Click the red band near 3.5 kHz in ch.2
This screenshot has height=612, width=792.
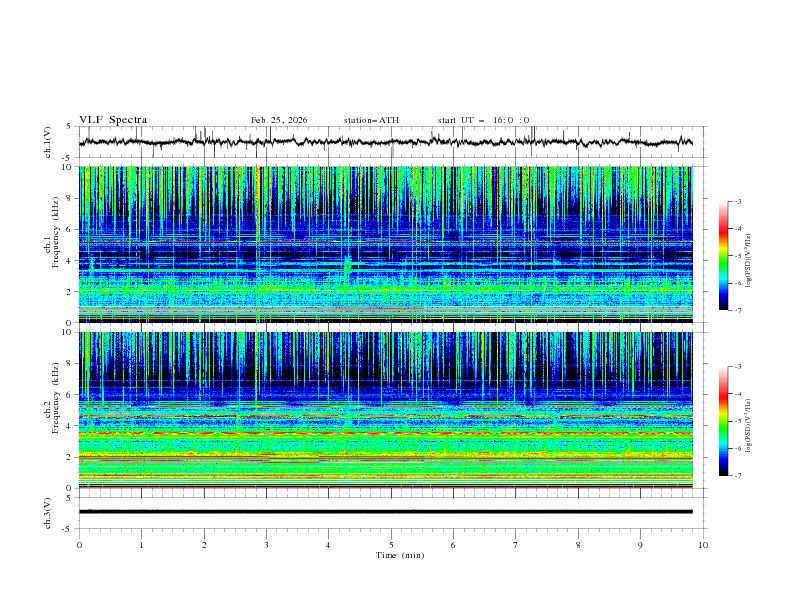(386, 433)
